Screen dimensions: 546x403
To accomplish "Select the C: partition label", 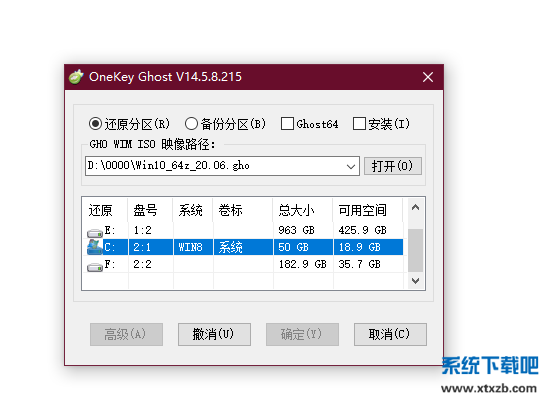I will click(x=110, y=247).
